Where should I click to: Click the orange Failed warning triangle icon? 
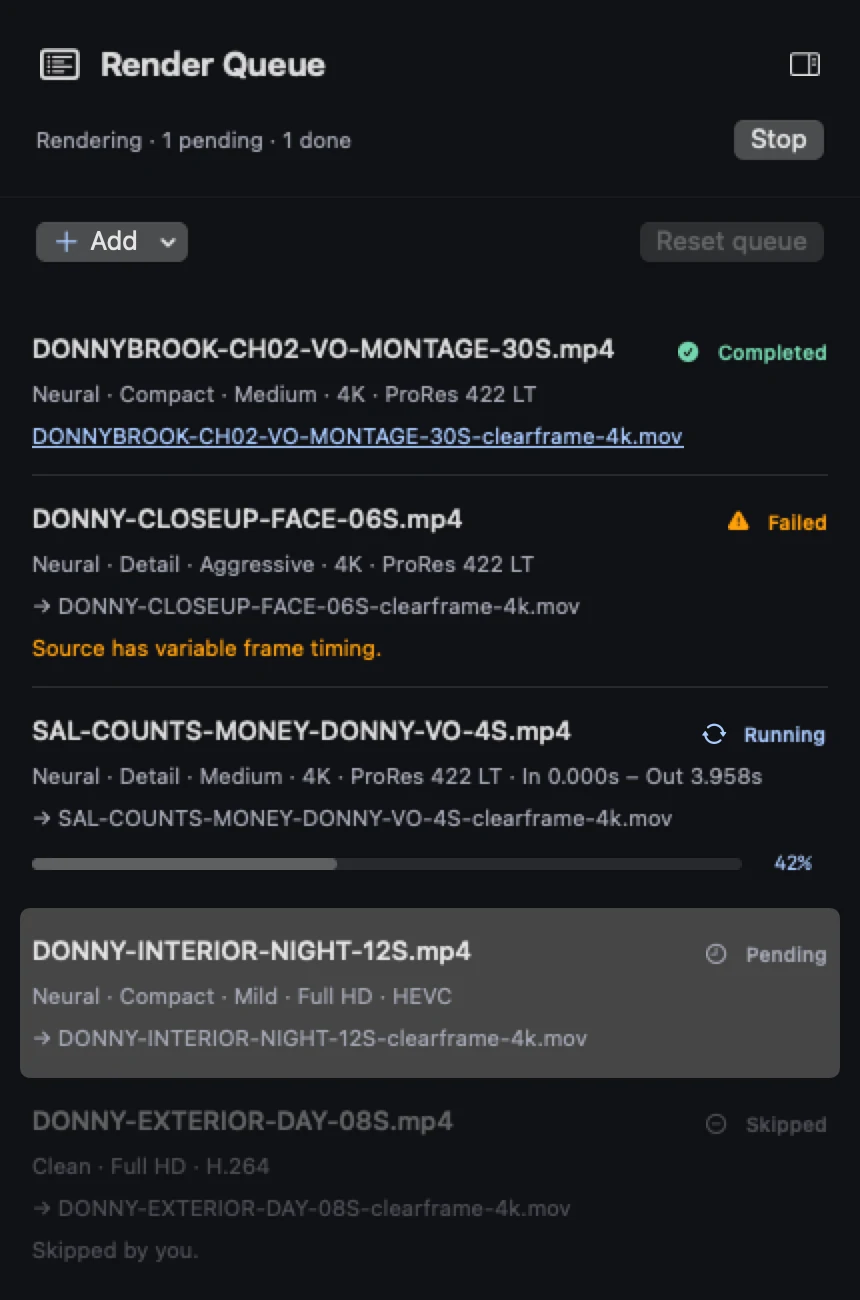pyautogui.click(x=738, y=521)
